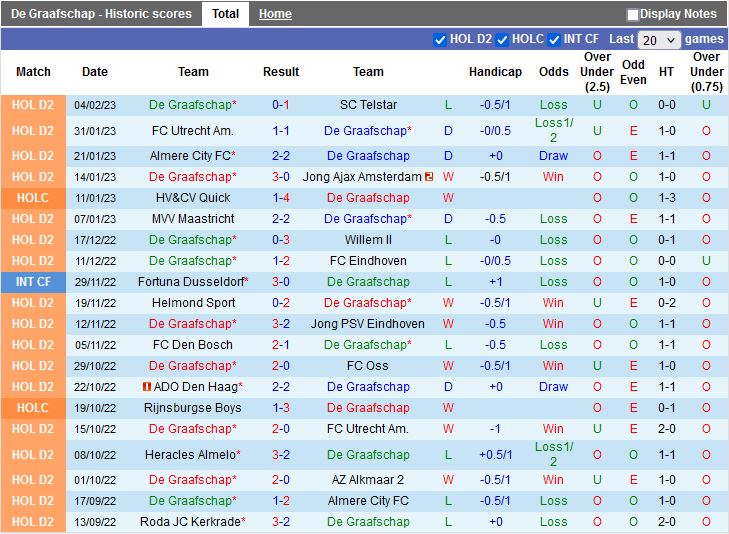Open Heracles Almelo team link

pyautogui.click(x=192, y=455)
